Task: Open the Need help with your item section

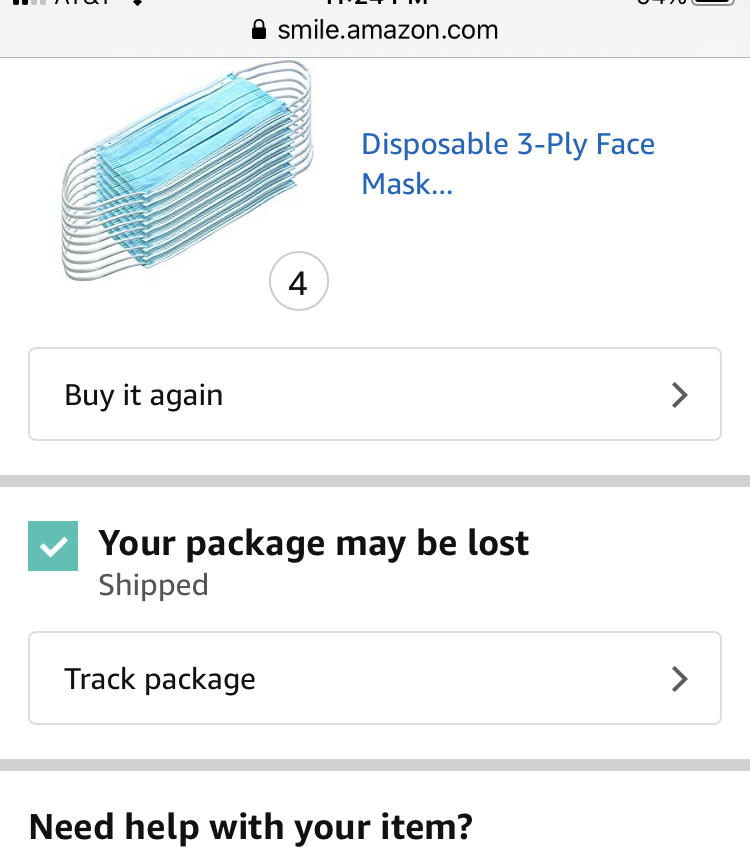Action: coord(250,827)
